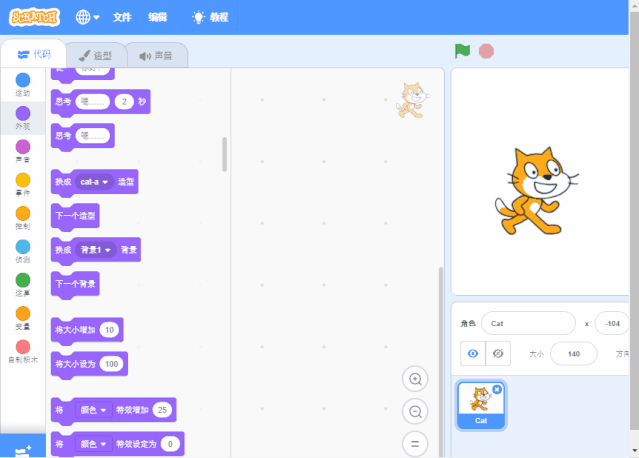639x458 pixels.
Task: Click the red stop button
Action: click(486, 51)
